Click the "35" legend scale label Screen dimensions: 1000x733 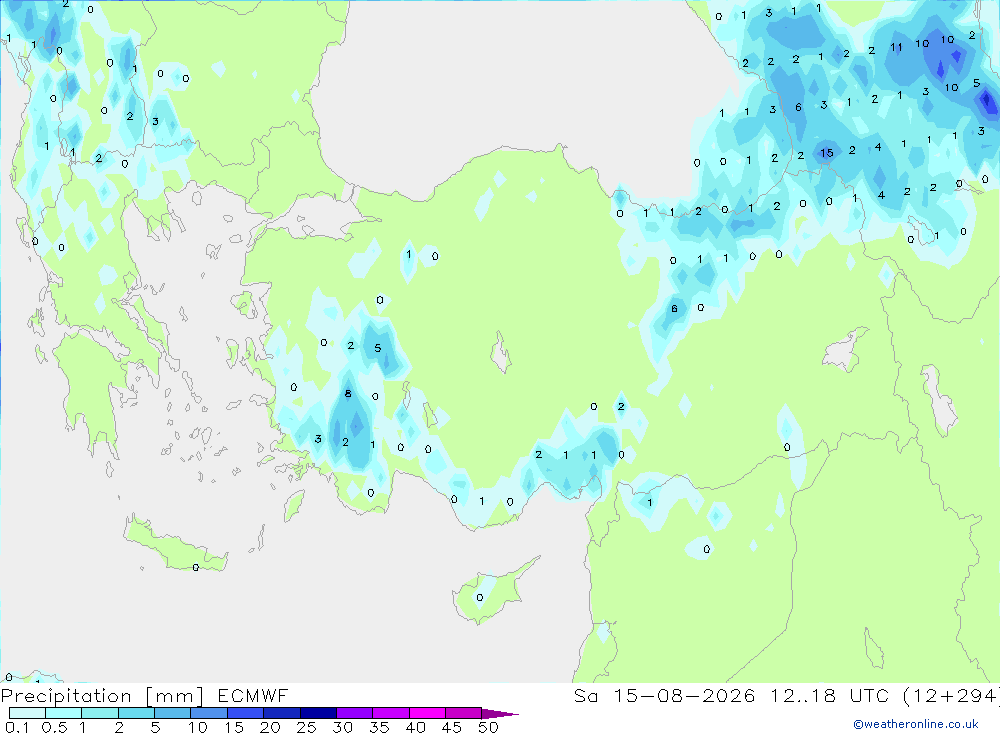coord(379,727)
